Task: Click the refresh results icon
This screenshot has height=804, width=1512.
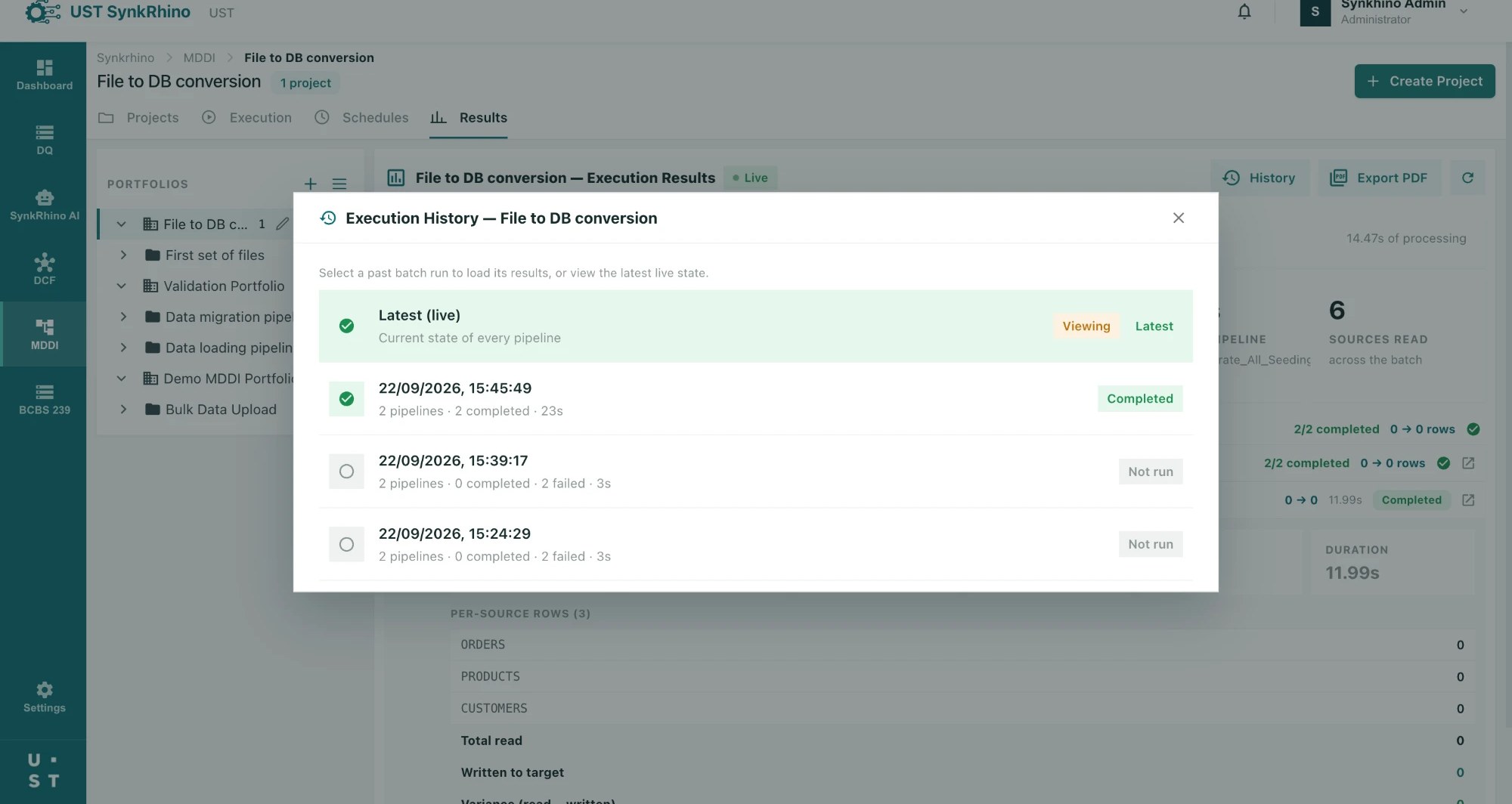Action: (x=1467, y=178)
